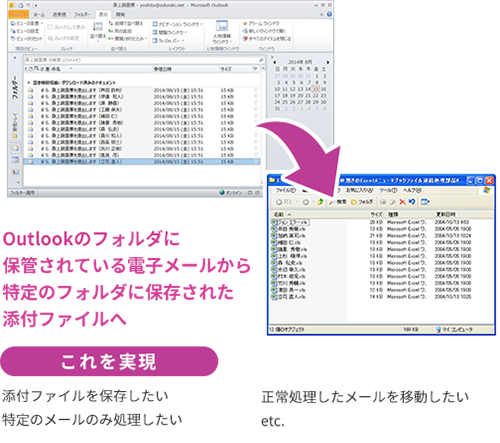Switch to the フォルダー ribbon tab

coord(82,14)
